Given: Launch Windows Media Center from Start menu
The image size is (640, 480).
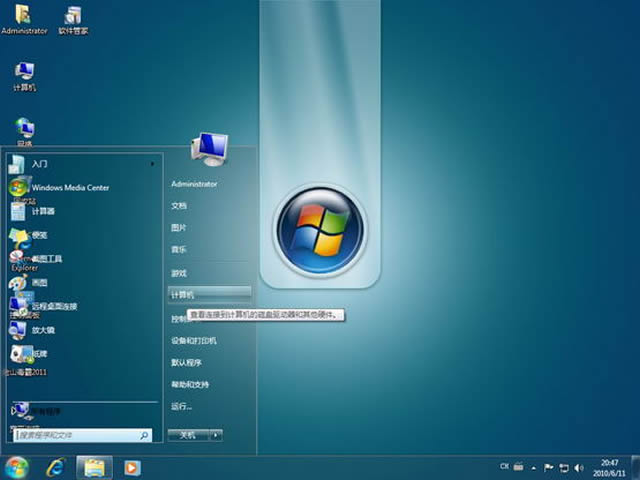Looking at the screenshot, I should click(84, 188).
